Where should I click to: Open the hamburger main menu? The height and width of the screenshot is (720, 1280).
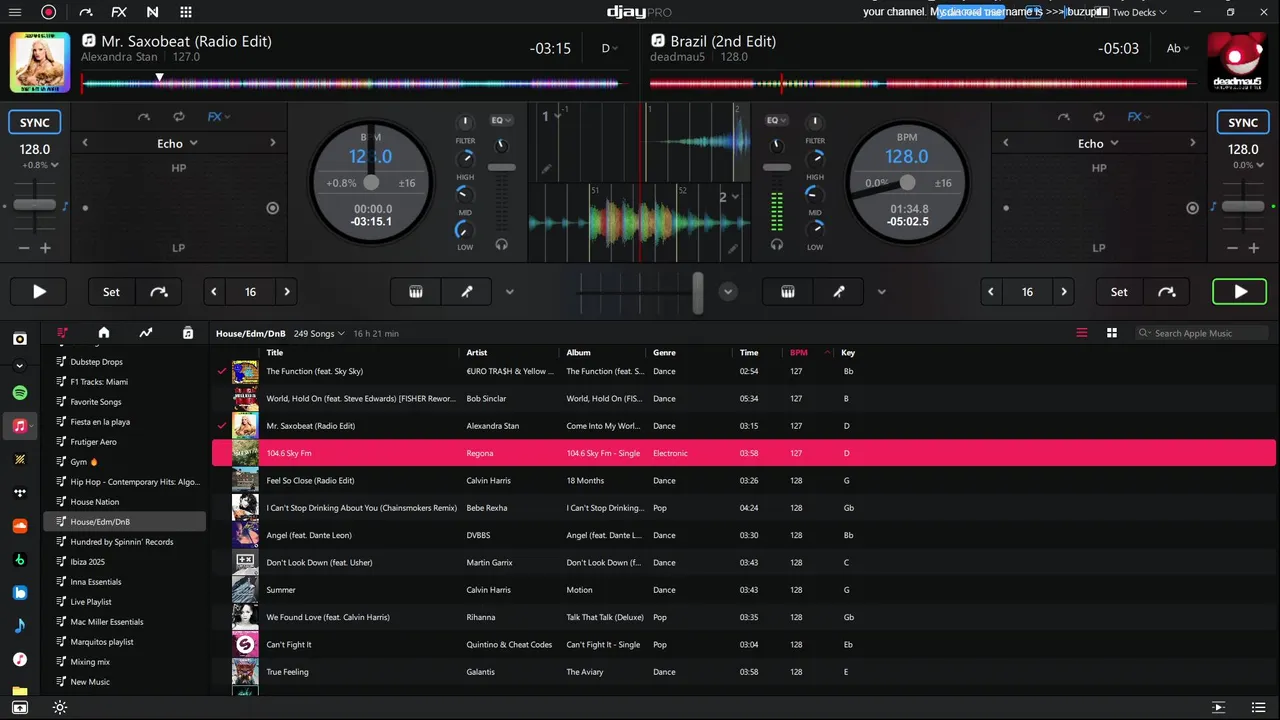tap(15, 12)
